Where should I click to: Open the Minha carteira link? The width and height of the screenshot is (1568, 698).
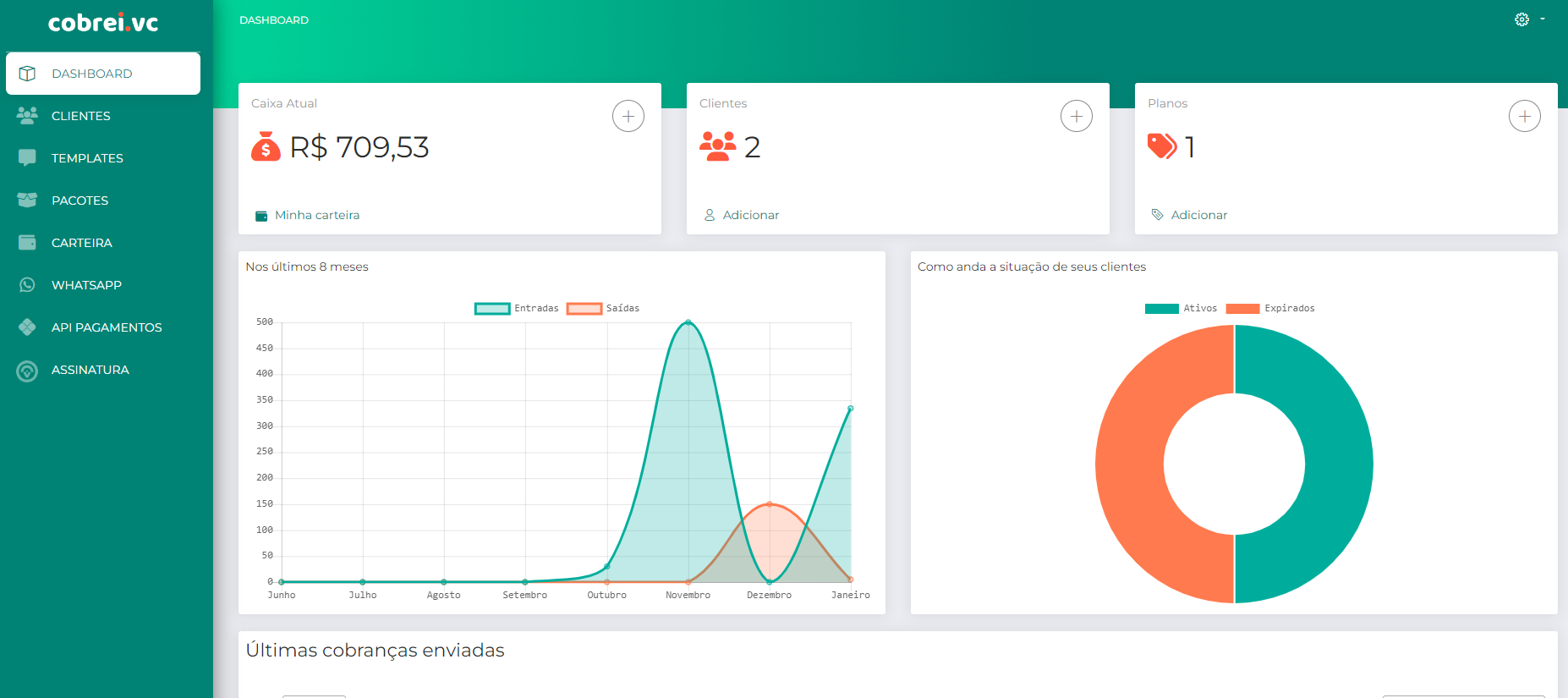pos(316,215)
